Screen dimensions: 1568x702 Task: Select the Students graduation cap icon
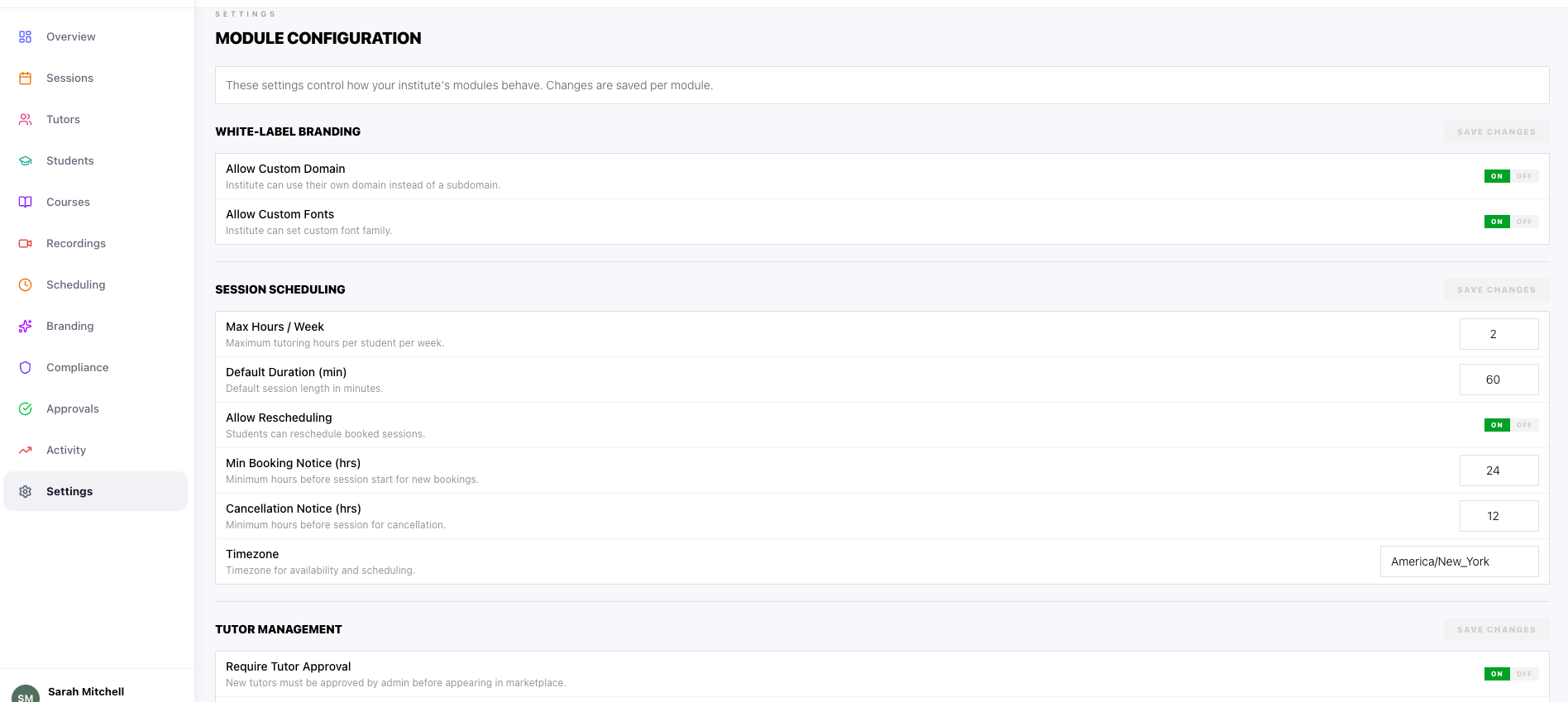26,161
